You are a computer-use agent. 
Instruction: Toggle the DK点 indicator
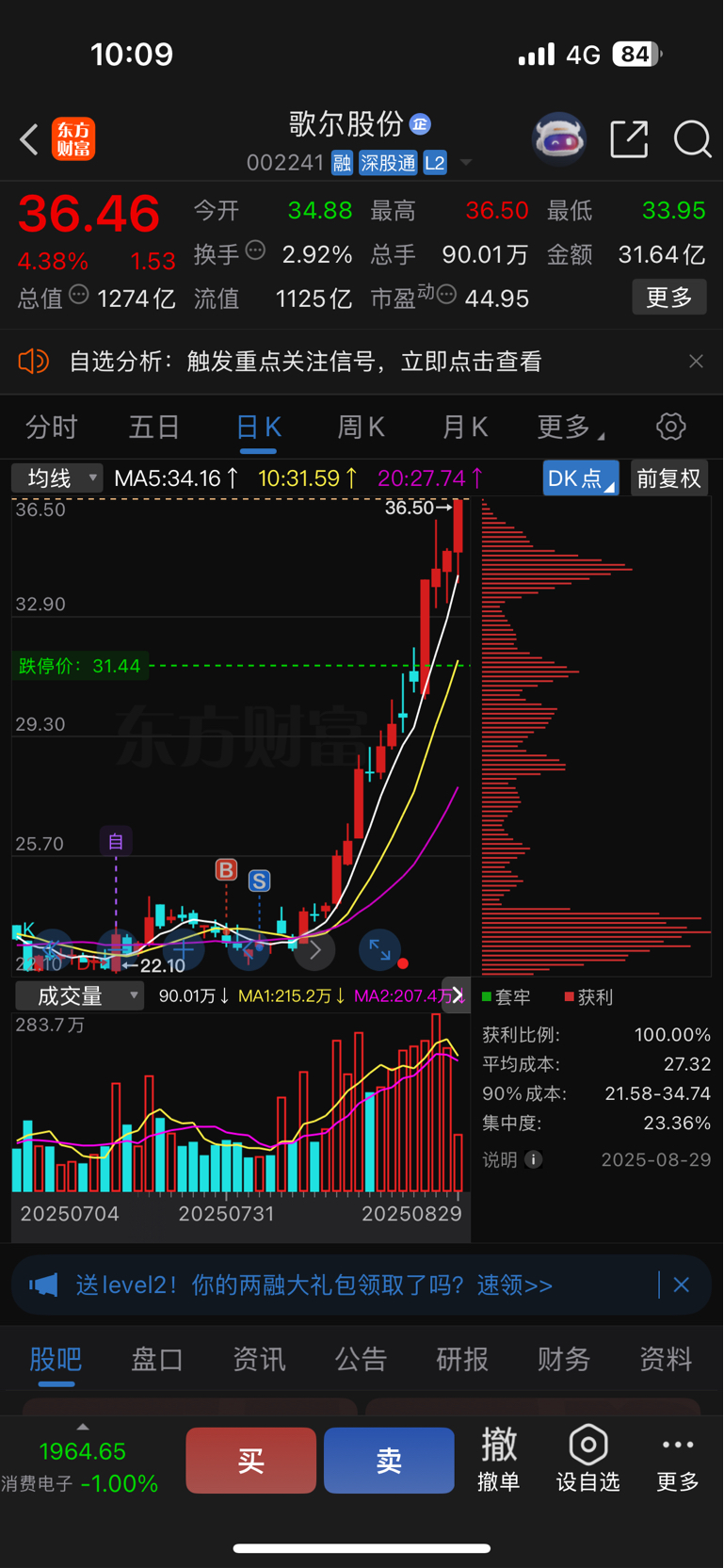[x=581, y=478]
